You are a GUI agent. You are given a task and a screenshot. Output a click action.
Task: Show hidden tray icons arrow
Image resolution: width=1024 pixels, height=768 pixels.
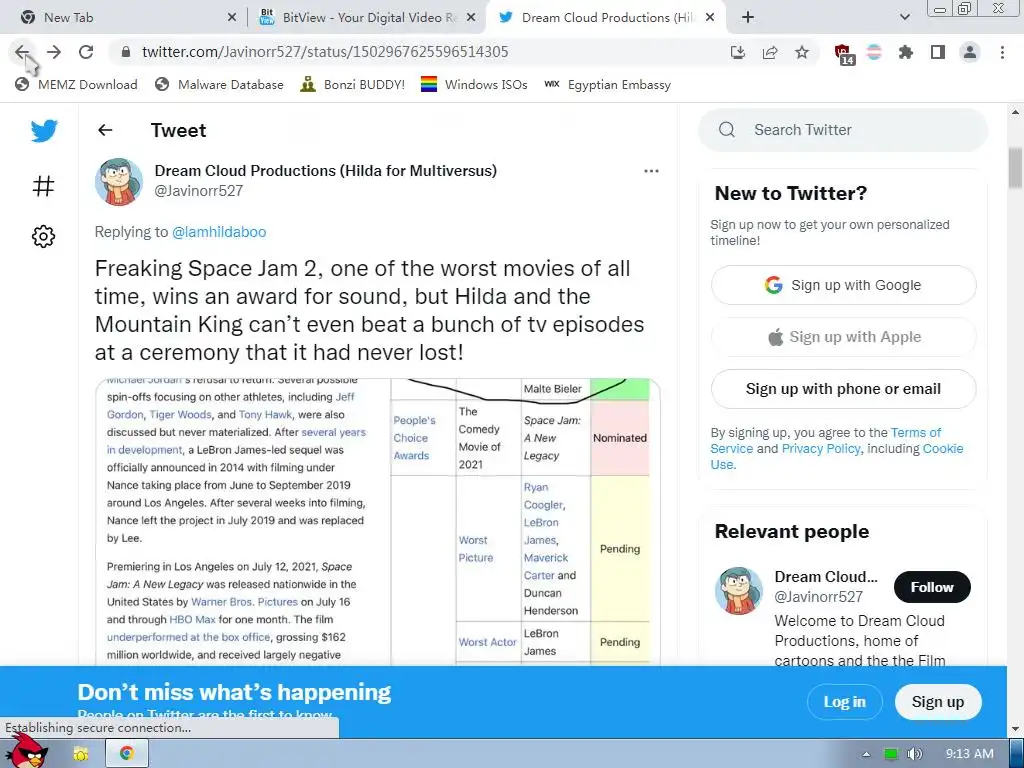pos(866,754)
